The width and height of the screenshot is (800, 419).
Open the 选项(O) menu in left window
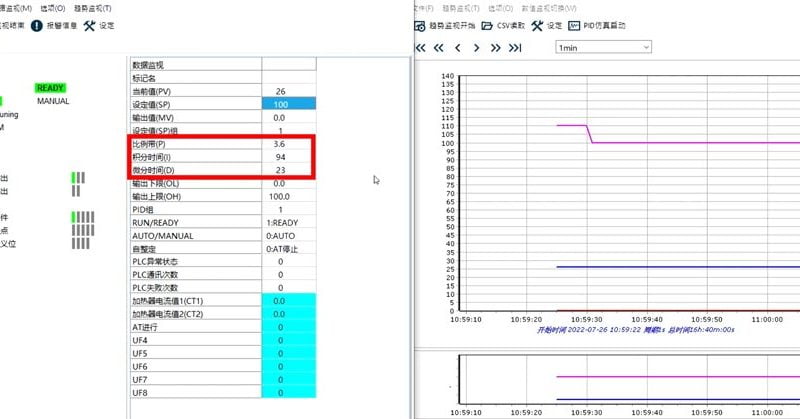(x=53, y=7)
